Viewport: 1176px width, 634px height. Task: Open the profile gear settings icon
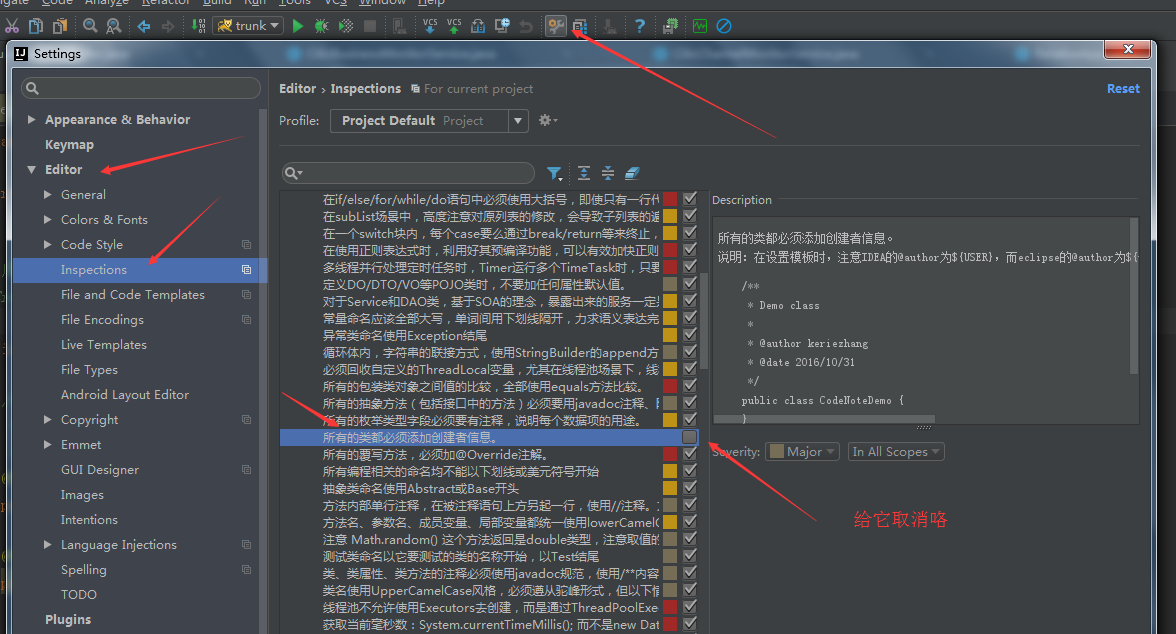tap(548, 120)
